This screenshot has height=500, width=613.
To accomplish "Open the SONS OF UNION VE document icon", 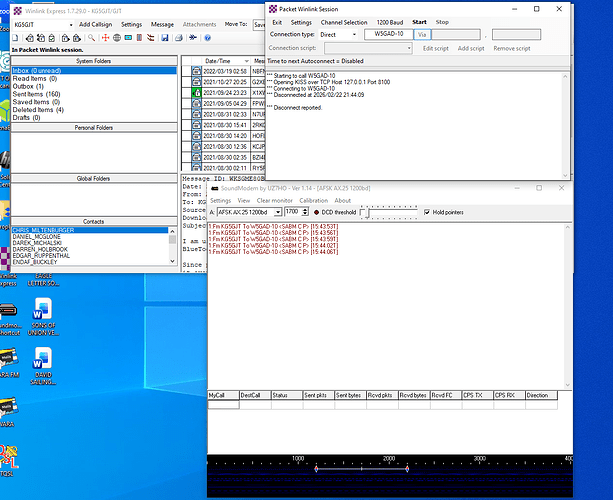I will (43, 309).
